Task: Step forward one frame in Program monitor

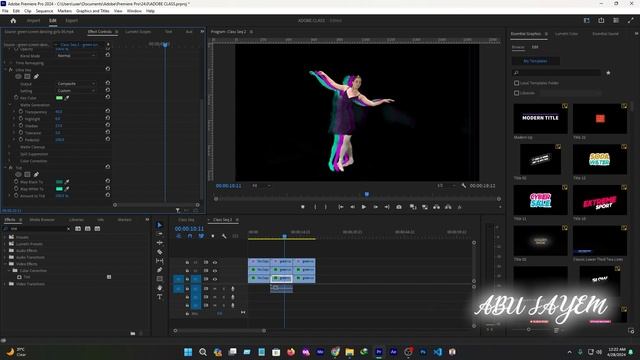Action: tap(376, 207)
